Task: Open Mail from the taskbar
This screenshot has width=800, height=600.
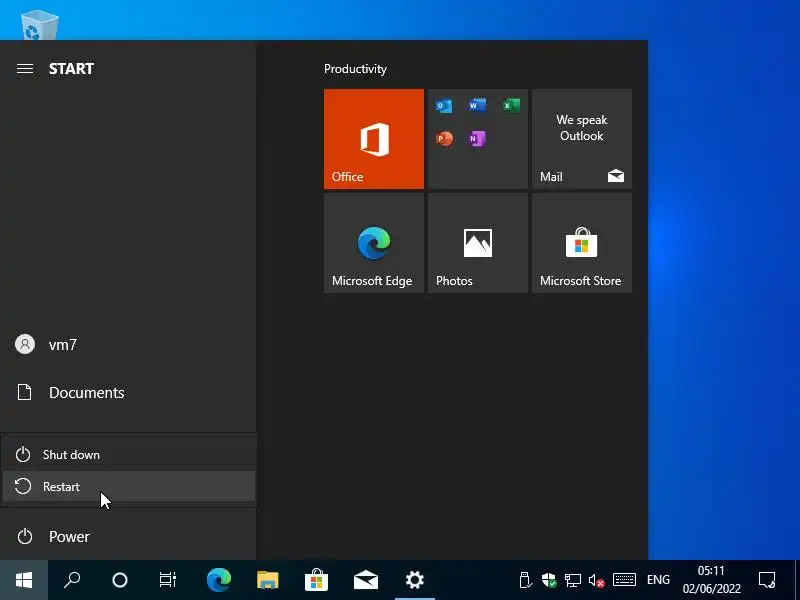Action: pyautogui.click(x=366, y=580)
